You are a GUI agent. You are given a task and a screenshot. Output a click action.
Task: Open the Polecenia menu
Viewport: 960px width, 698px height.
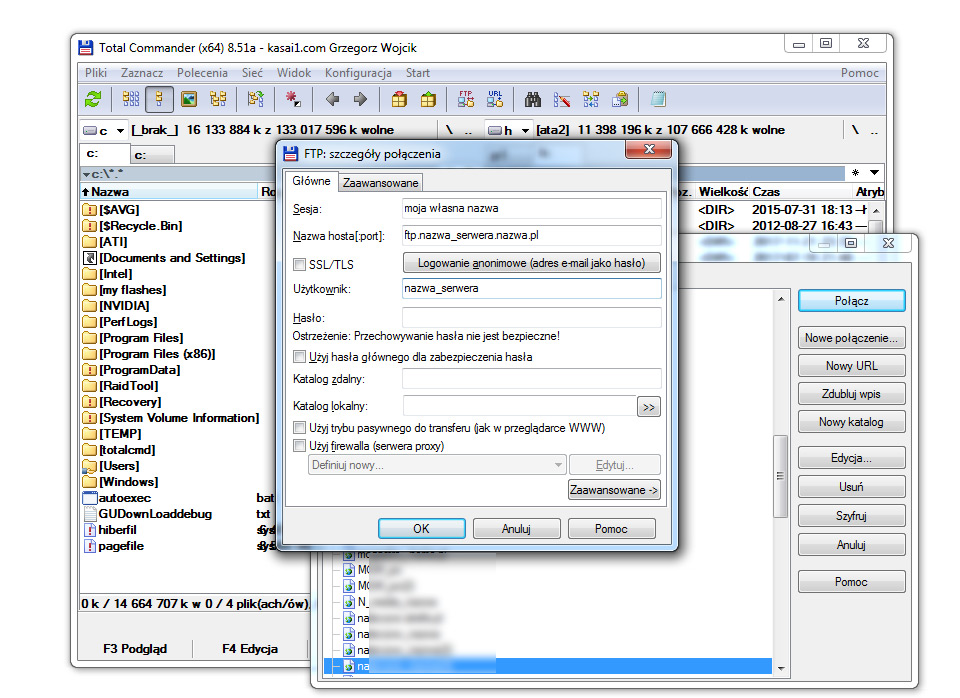click(x=203, y=73)
